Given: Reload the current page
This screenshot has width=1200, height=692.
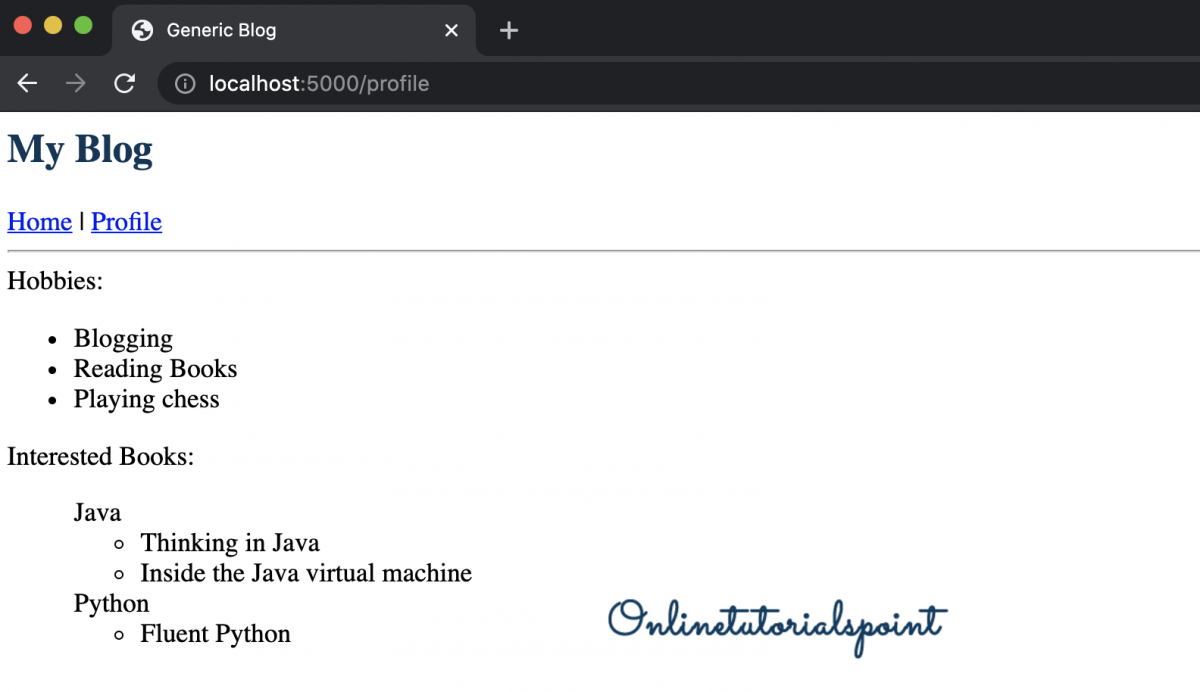Looking at the screenshot, I should click(124, 84).
